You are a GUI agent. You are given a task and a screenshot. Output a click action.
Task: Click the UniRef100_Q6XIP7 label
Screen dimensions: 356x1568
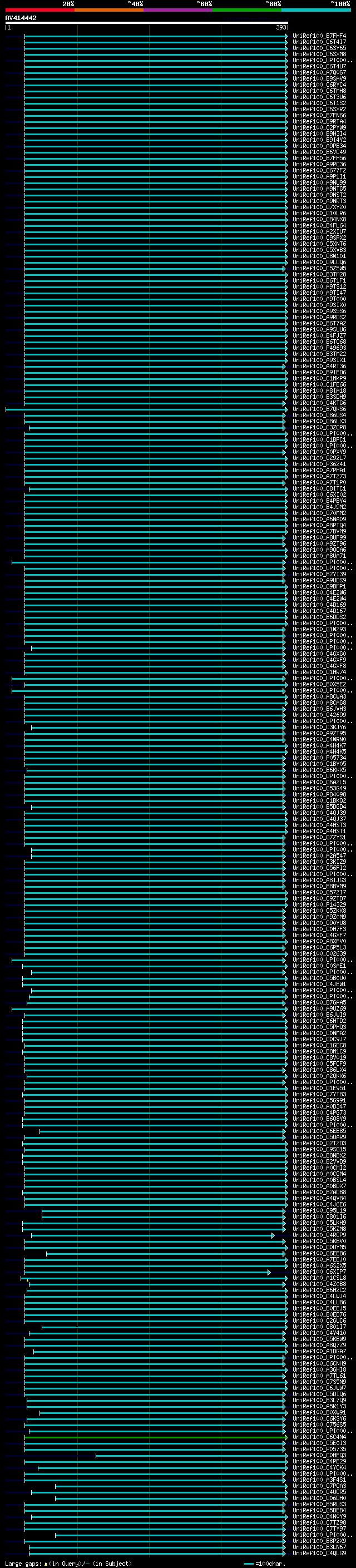click(319, 1272)
